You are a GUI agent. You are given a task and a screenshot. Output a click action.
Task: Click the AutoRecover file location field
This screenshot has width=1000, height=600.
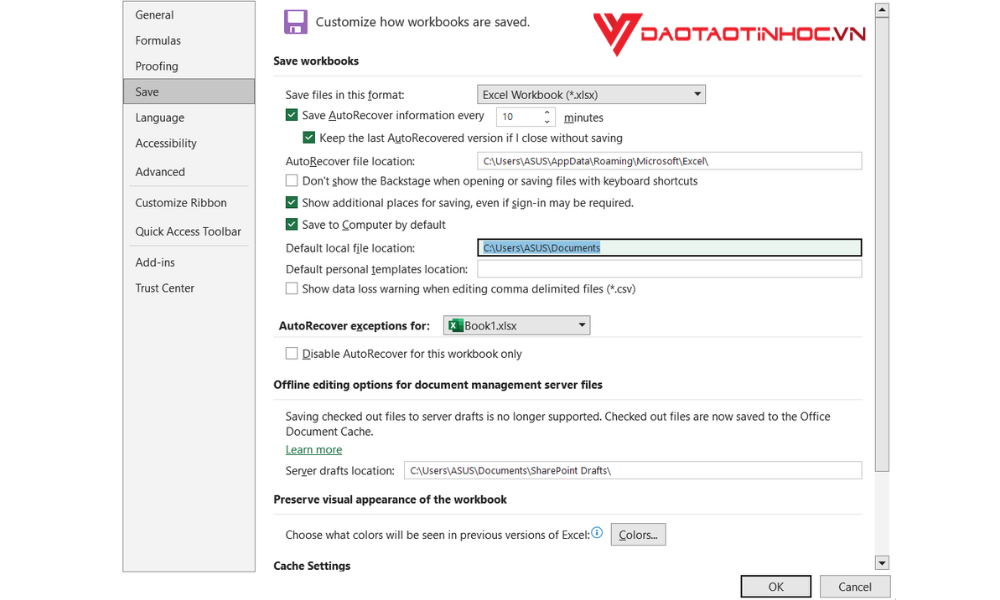669,161
